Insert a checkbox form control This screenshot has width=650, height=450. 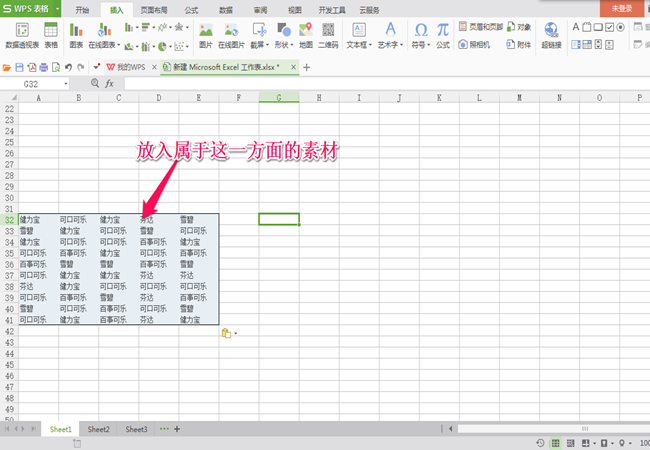click(x=609, y=27)
